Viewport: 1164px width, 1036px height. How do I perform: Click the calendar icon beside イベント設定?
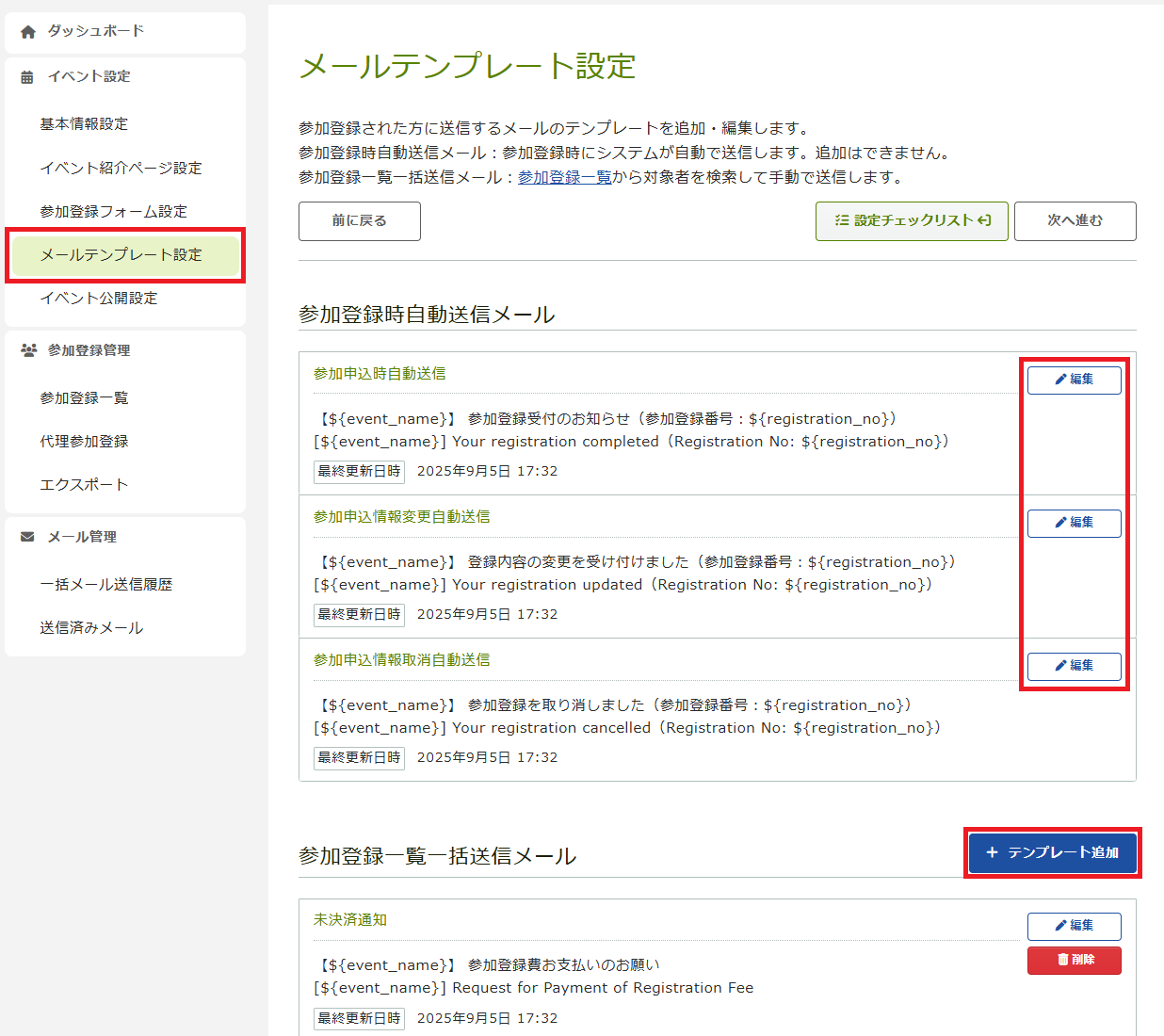[27, 77]
